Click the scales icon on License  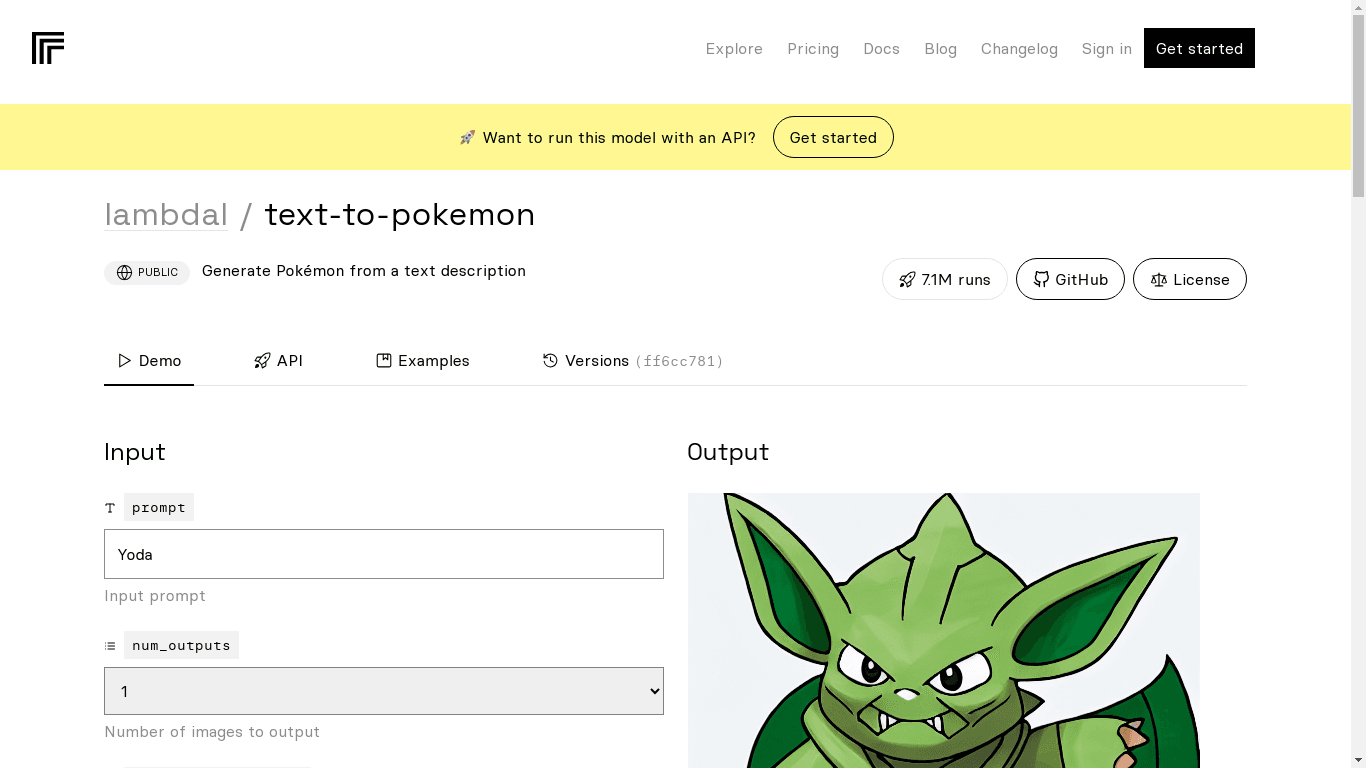click(x=1159, y=280)
